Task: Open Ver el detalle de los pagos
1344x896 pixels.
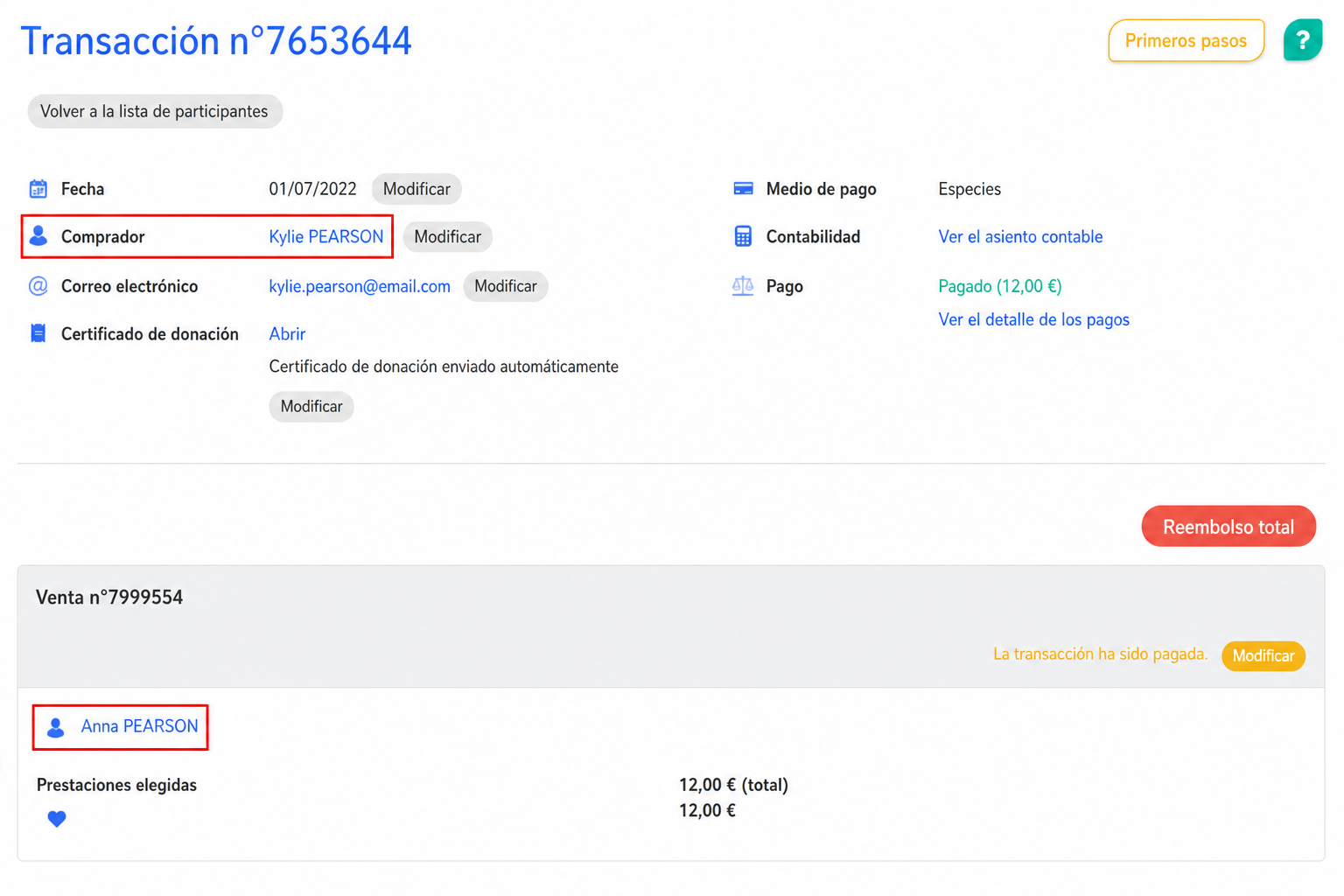Action: tap(1033, 319)
